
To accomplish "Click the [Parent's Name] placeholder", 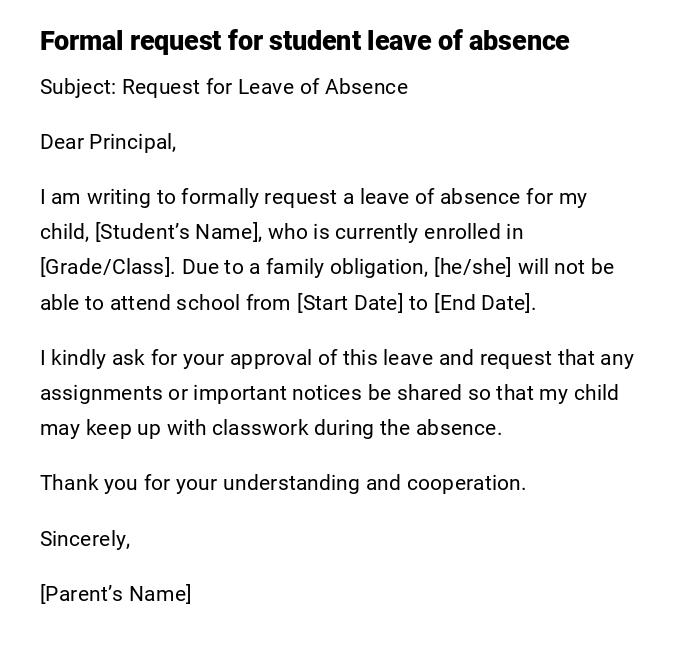I will 116,594.
